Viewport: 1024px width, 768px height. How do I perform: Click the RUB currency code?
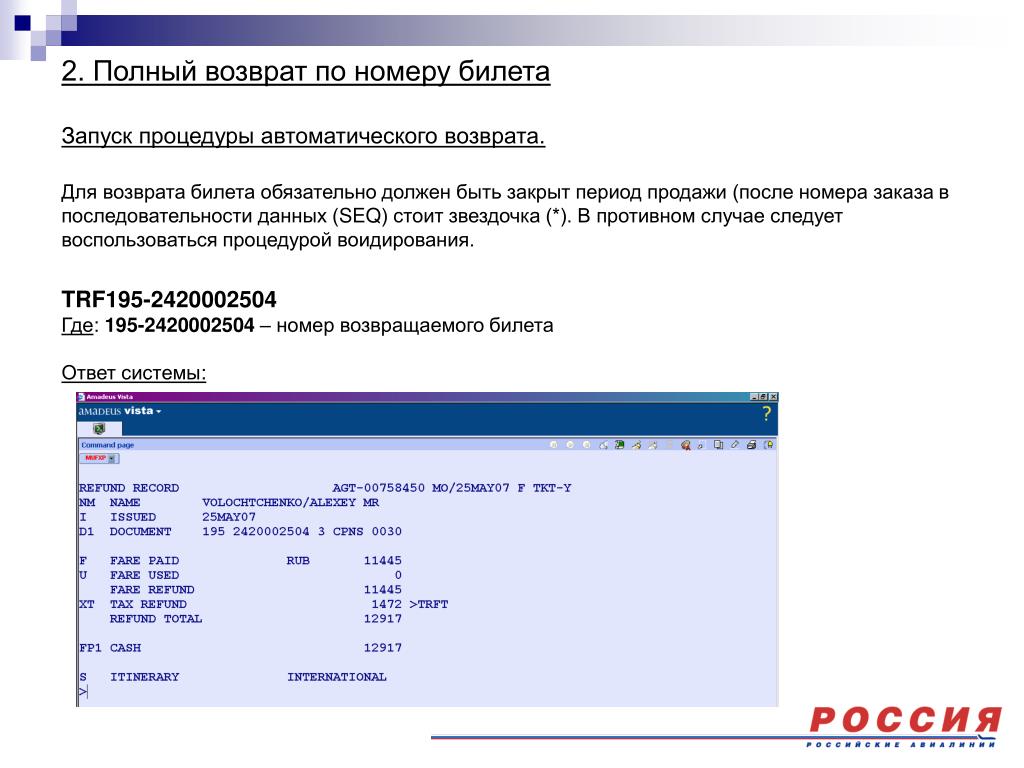tap(298, 560)
